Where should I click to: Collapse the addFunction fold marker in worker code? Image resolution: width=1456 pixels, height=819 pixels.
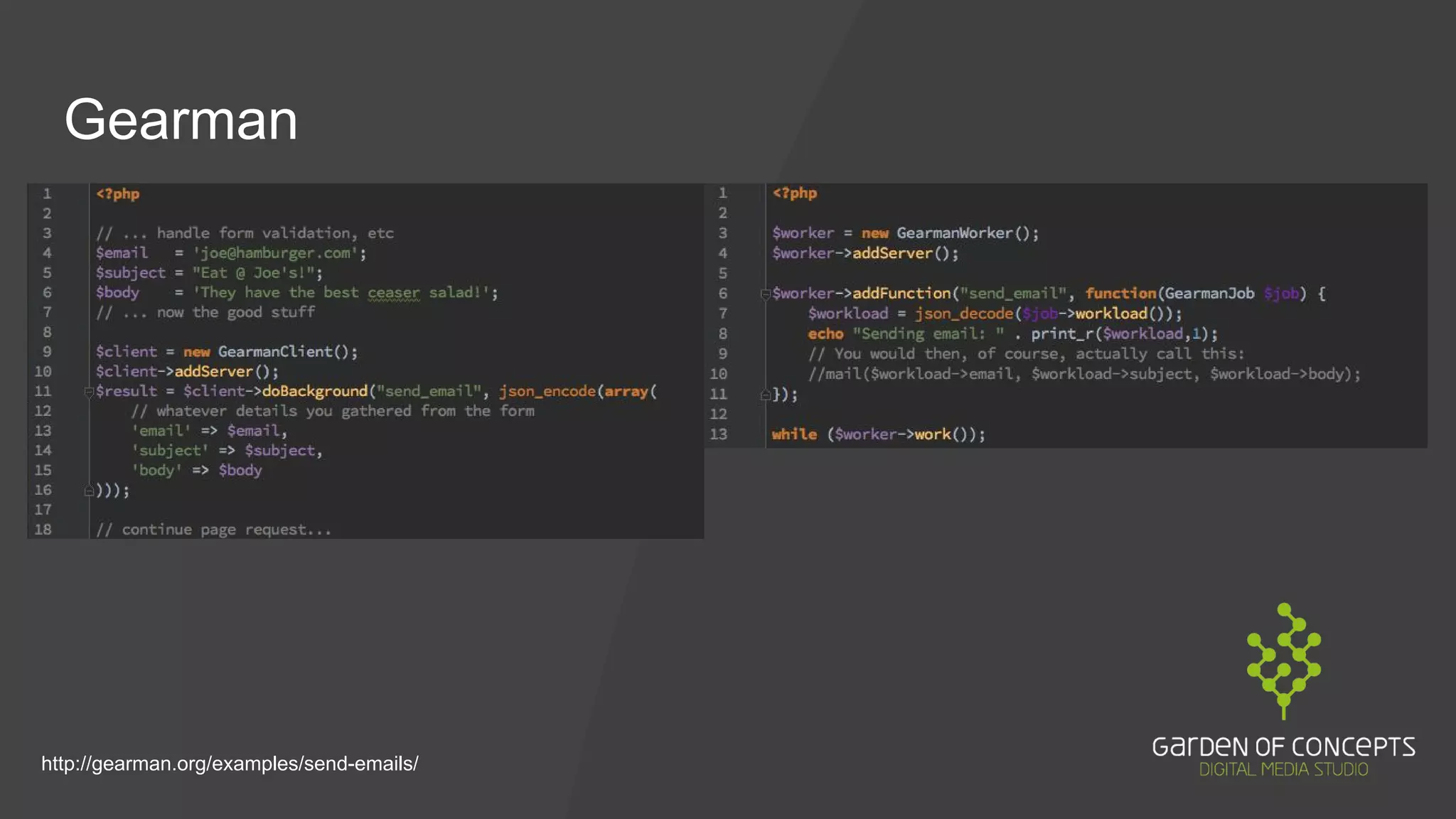click(765, 294)
